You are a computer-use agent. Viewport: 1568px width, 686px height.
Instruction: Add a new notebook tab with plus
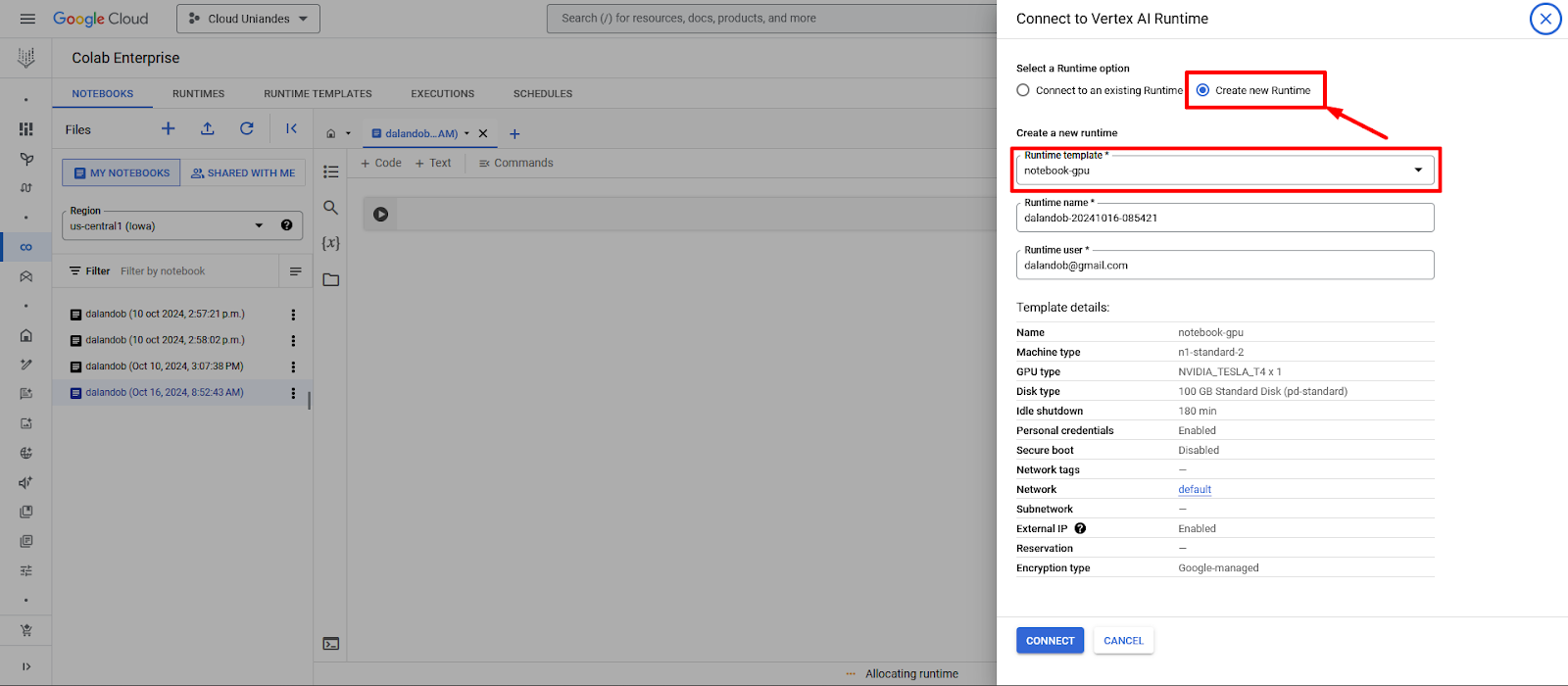[514, 134]
